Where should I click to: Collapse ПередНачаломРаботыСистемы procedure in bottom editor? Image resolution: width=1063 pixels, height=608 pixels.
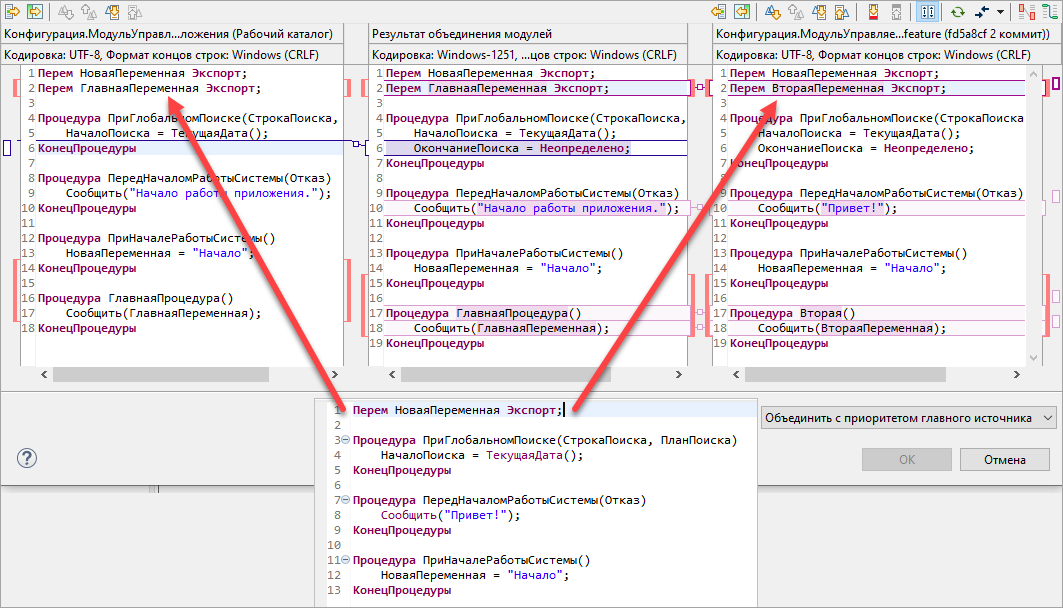click(345, 500)
